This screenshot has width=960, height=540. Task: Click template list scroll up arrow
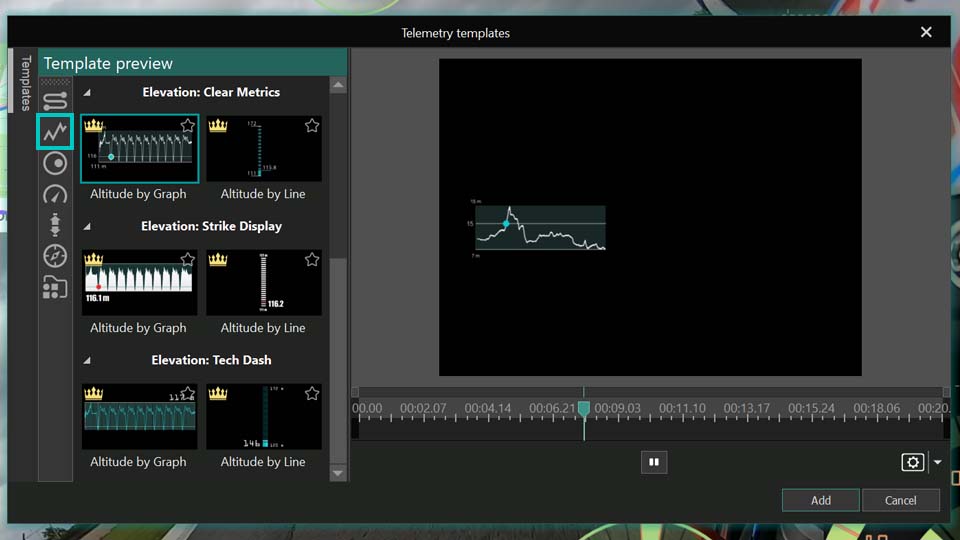click(x=338, y=85)
